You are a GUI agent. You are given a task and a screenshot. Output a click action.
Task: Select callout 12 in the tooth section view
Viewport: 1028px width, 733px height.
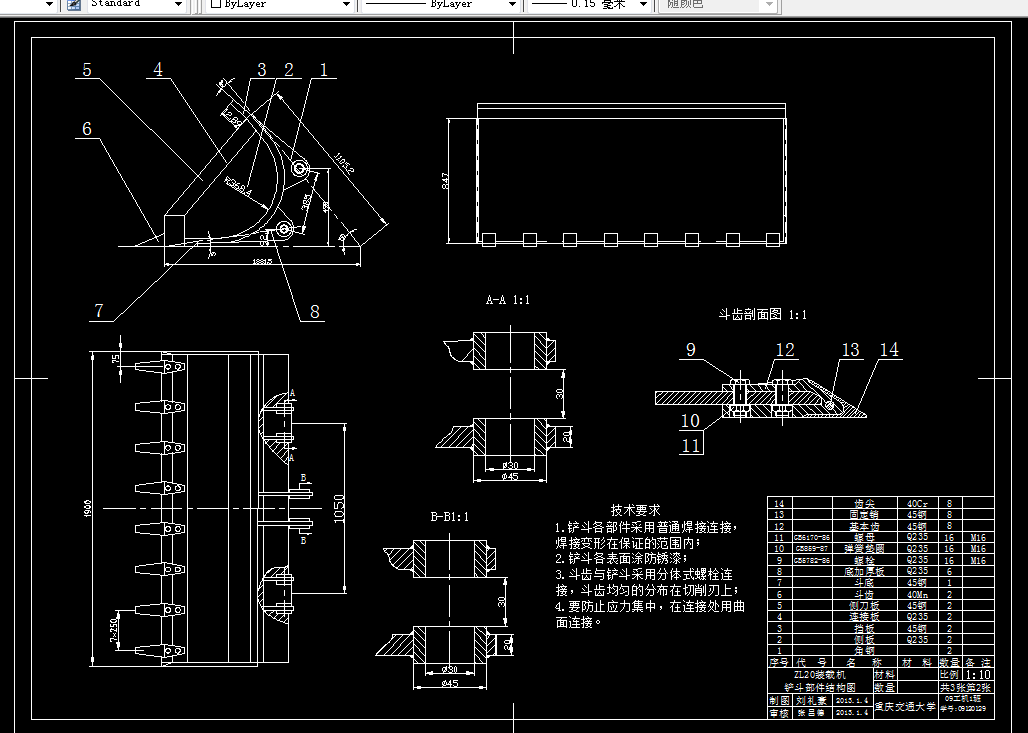click(x=785, y=350)
